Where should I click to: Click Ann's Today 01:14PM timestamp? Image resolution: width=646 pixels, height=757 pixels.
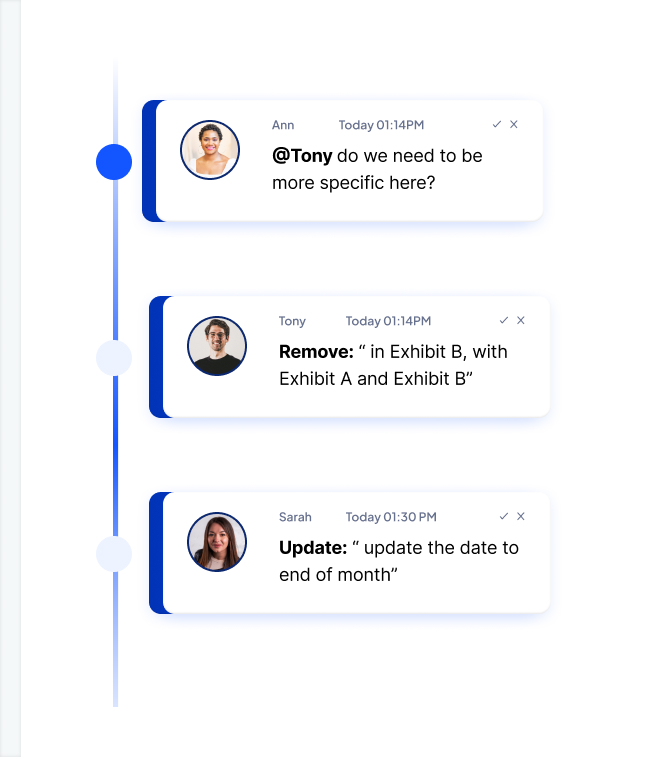point(381,125)
